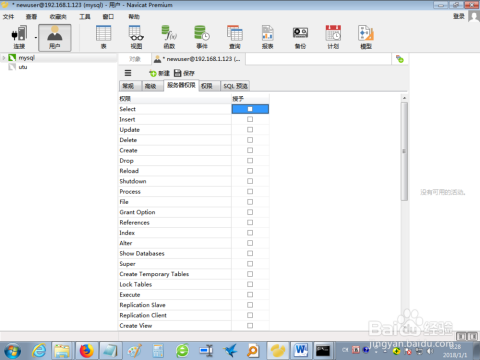Open Paint palette app on taskbar
The width and height of the screenshot is (480, 360).
pos(135,351)
